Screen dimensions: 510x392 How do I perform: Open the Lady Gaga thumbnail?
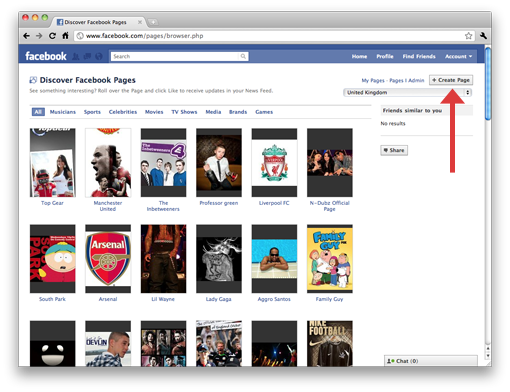tap(219, 259)
